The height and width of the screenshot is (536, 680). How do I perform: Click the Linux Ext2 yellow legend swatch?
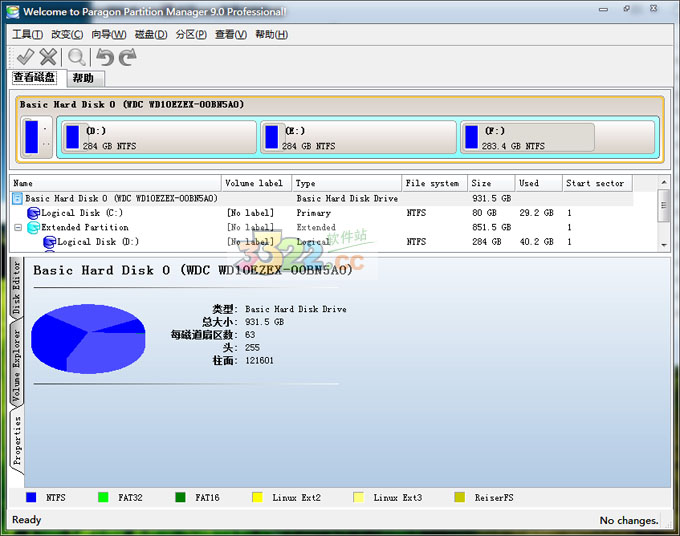(258, 497)
